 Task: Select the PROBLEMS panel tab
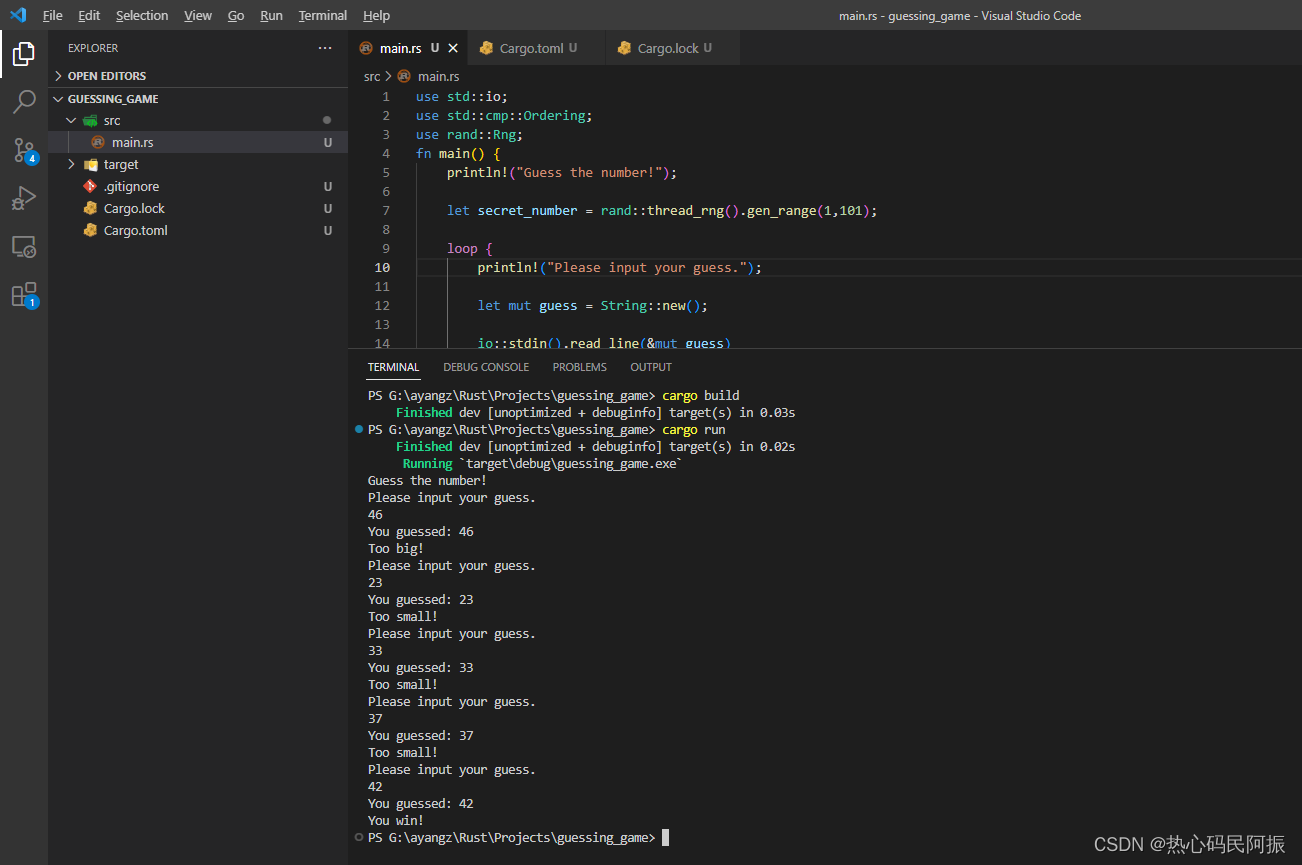pos(580,367)
